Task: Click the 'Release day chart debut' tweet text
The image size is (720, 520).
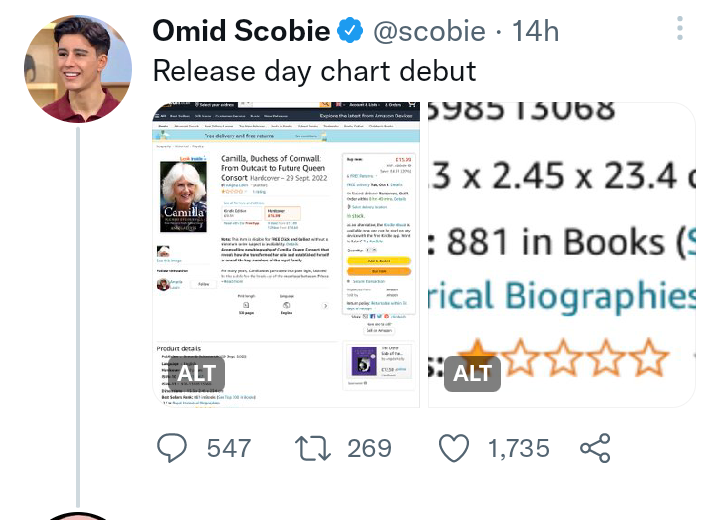Action: pyautogui.click(x=314, y=70)
